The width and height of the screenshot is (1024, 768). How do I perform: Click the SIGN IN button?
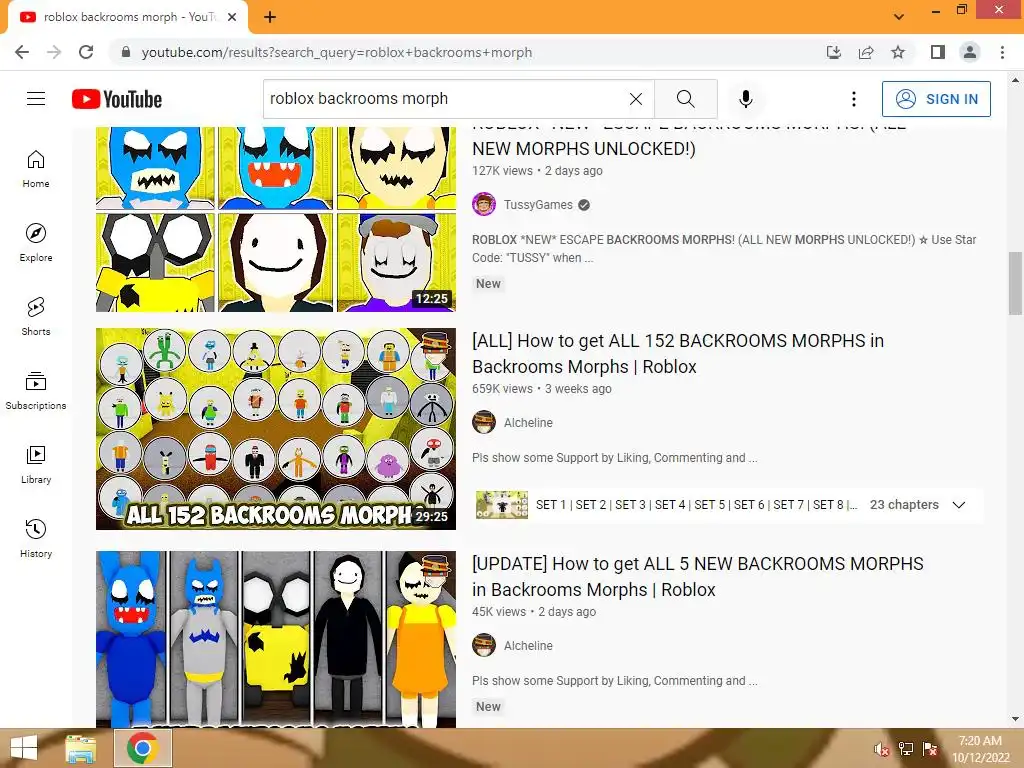point(936,99)
